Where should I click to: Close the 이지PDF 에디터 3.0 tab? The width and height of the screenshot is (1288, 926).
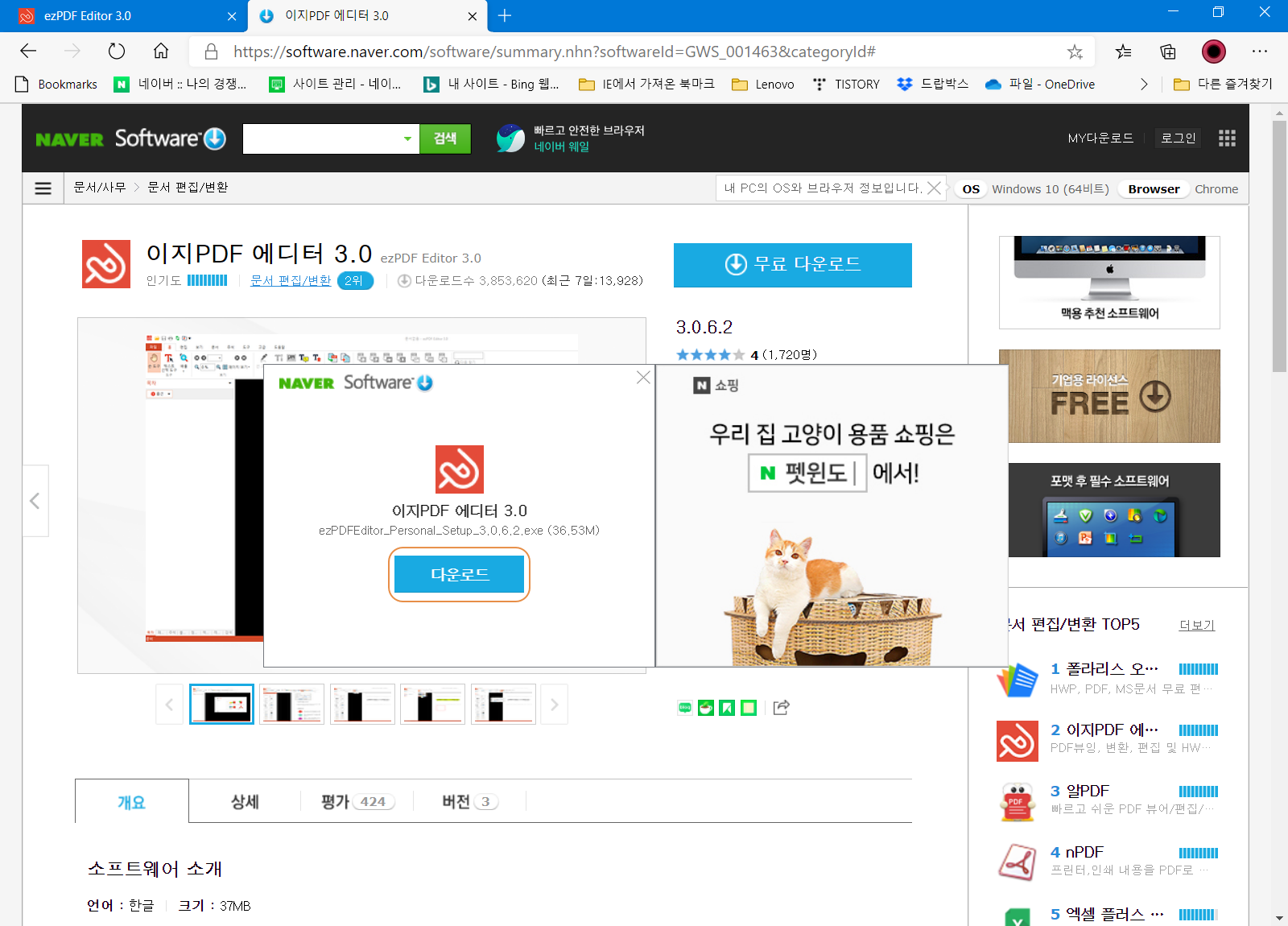click(x=473, y=16)
